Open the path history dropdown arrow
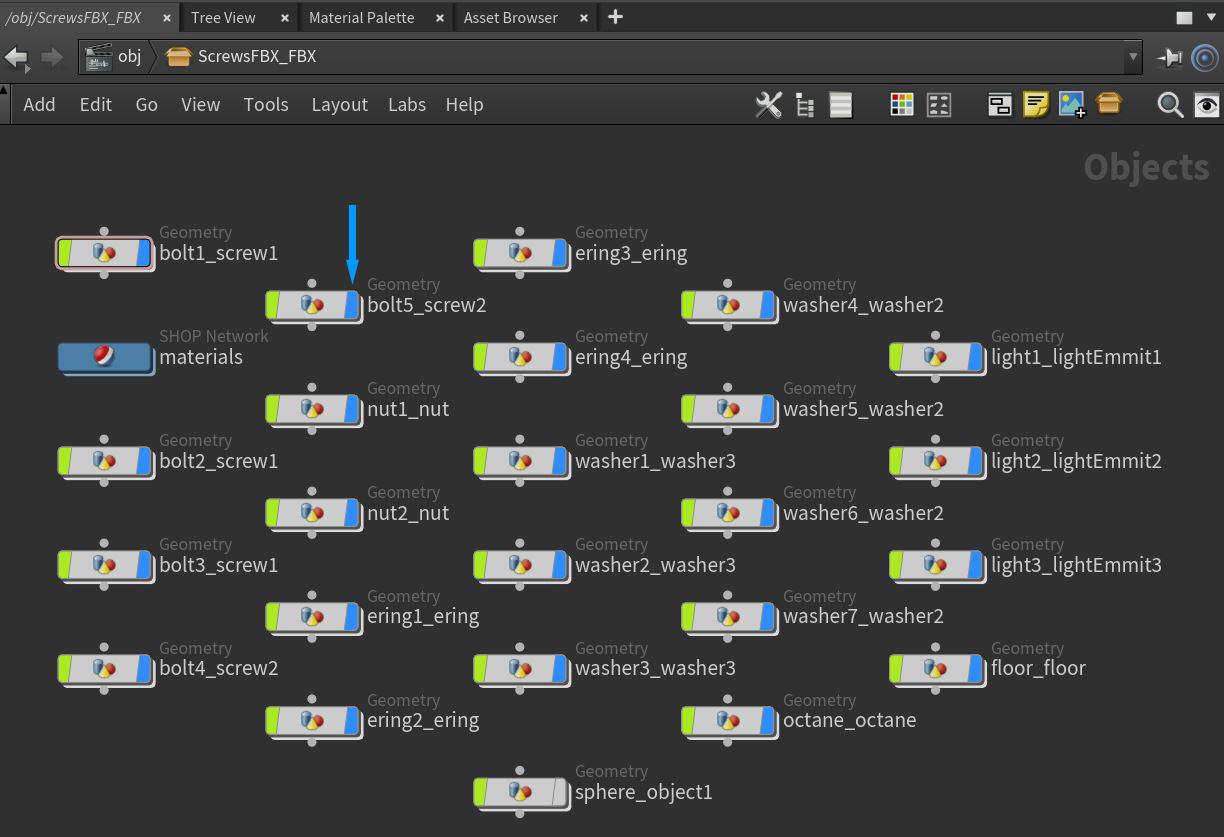Screen dimensions: 1224x837 point(1132,57)
